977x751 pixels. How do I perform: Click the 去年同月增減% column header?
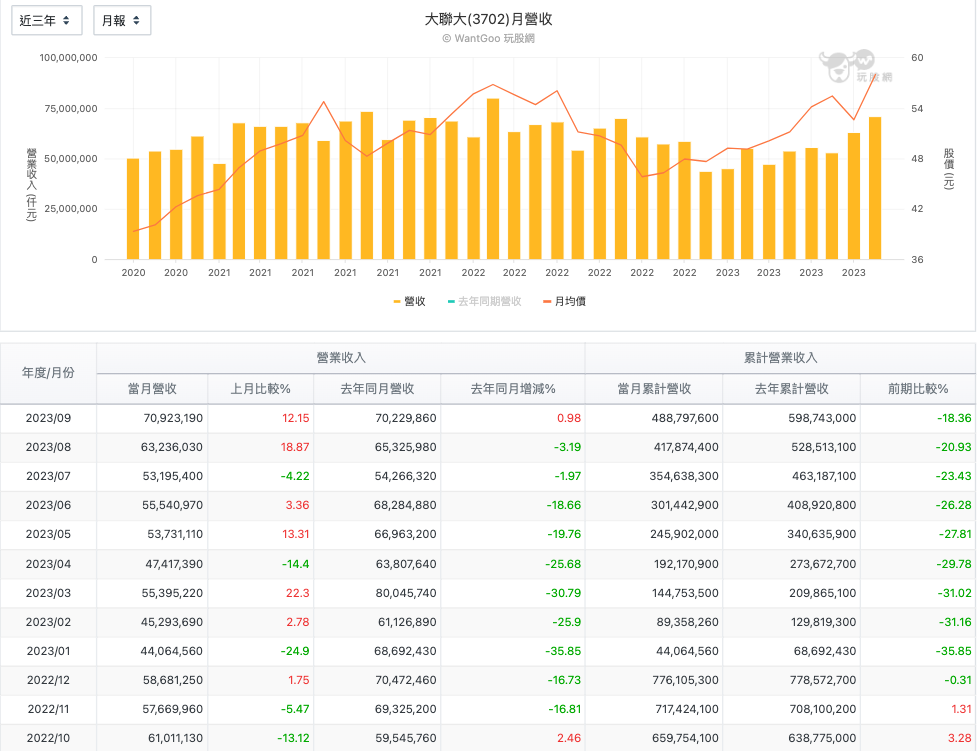point(512,389)
